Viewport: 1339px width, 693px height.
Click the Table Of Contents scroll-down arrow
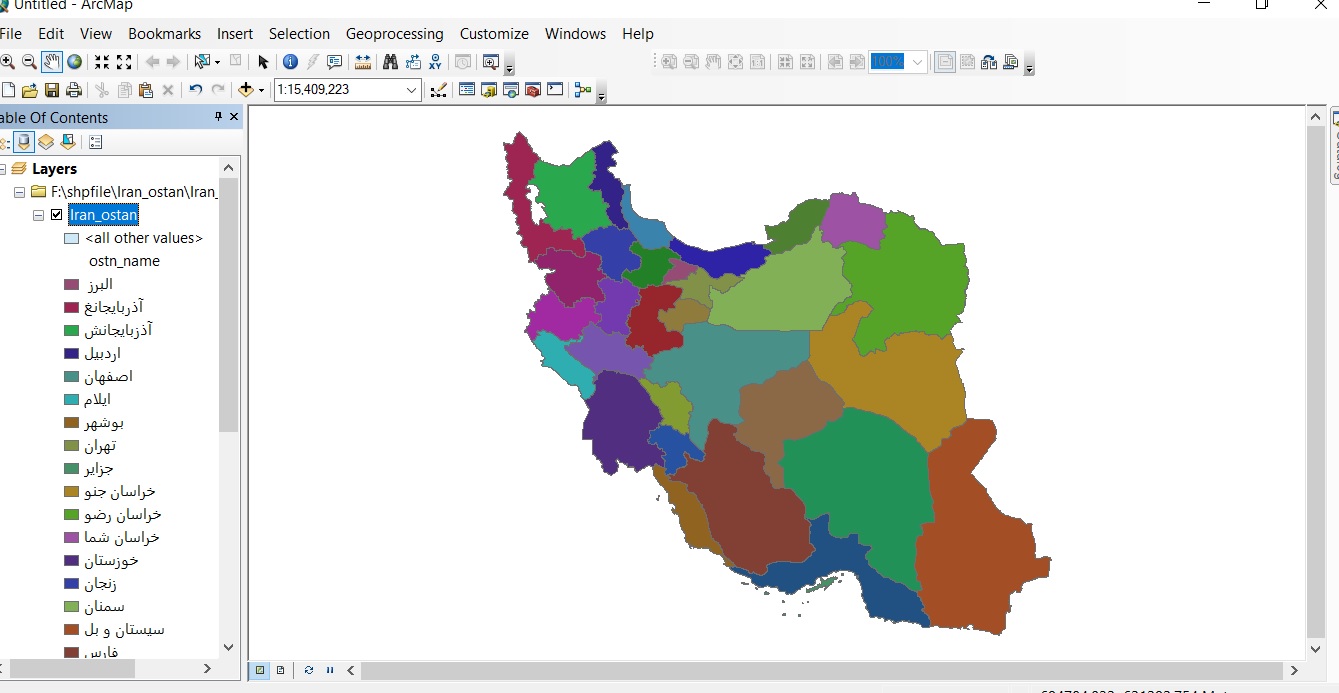point(228,647)
